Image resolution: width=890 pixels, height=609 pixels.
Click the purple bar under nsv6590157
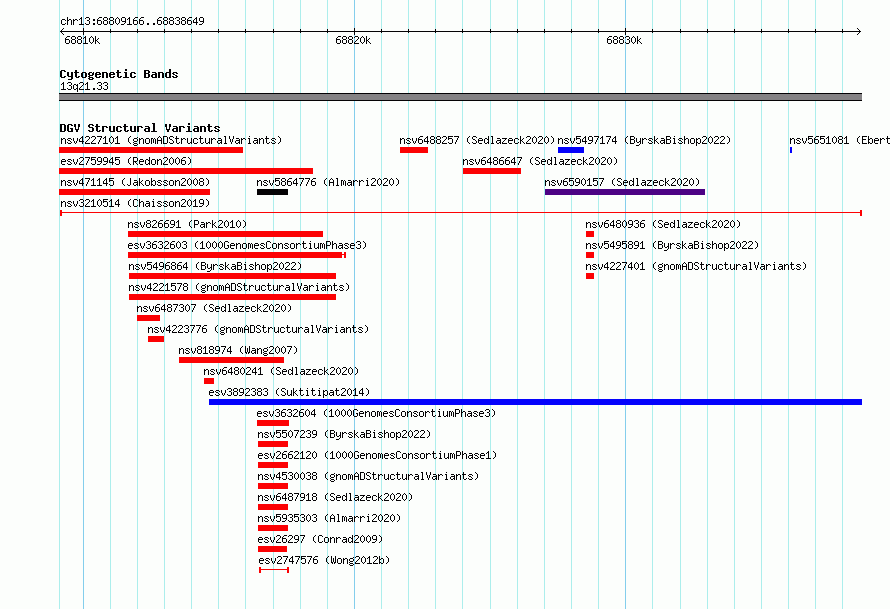point(625,192)
